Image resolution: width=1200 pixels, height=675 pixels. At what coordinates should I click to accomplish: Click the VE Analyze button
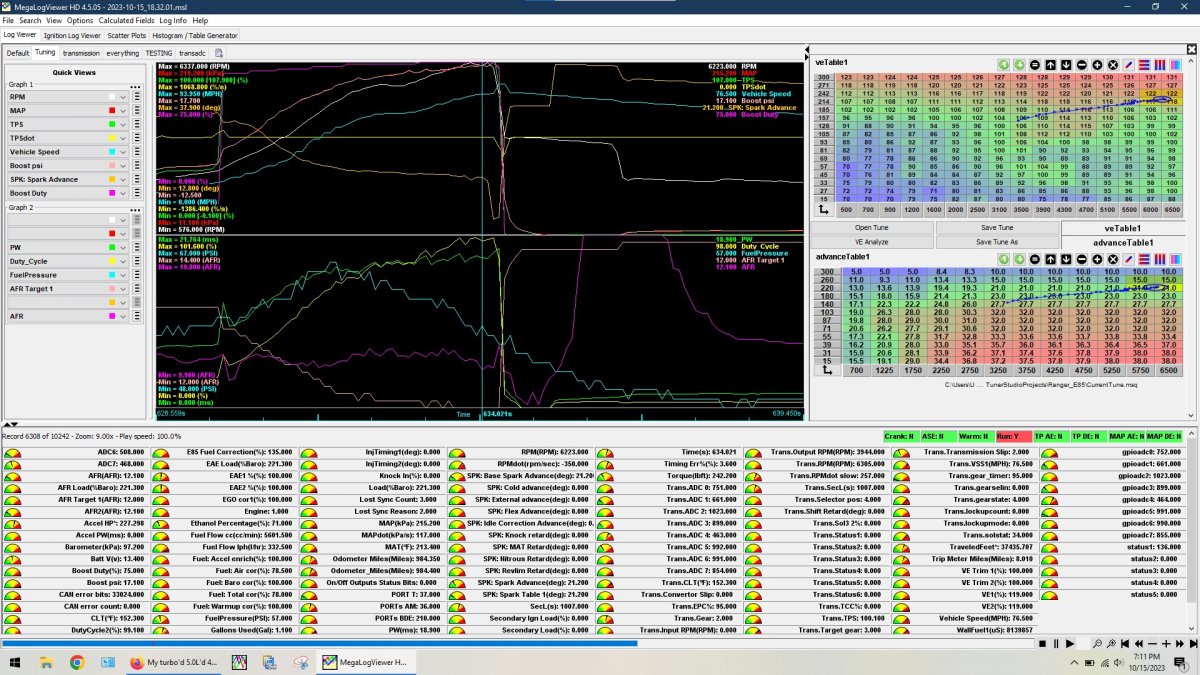(871, 242)
